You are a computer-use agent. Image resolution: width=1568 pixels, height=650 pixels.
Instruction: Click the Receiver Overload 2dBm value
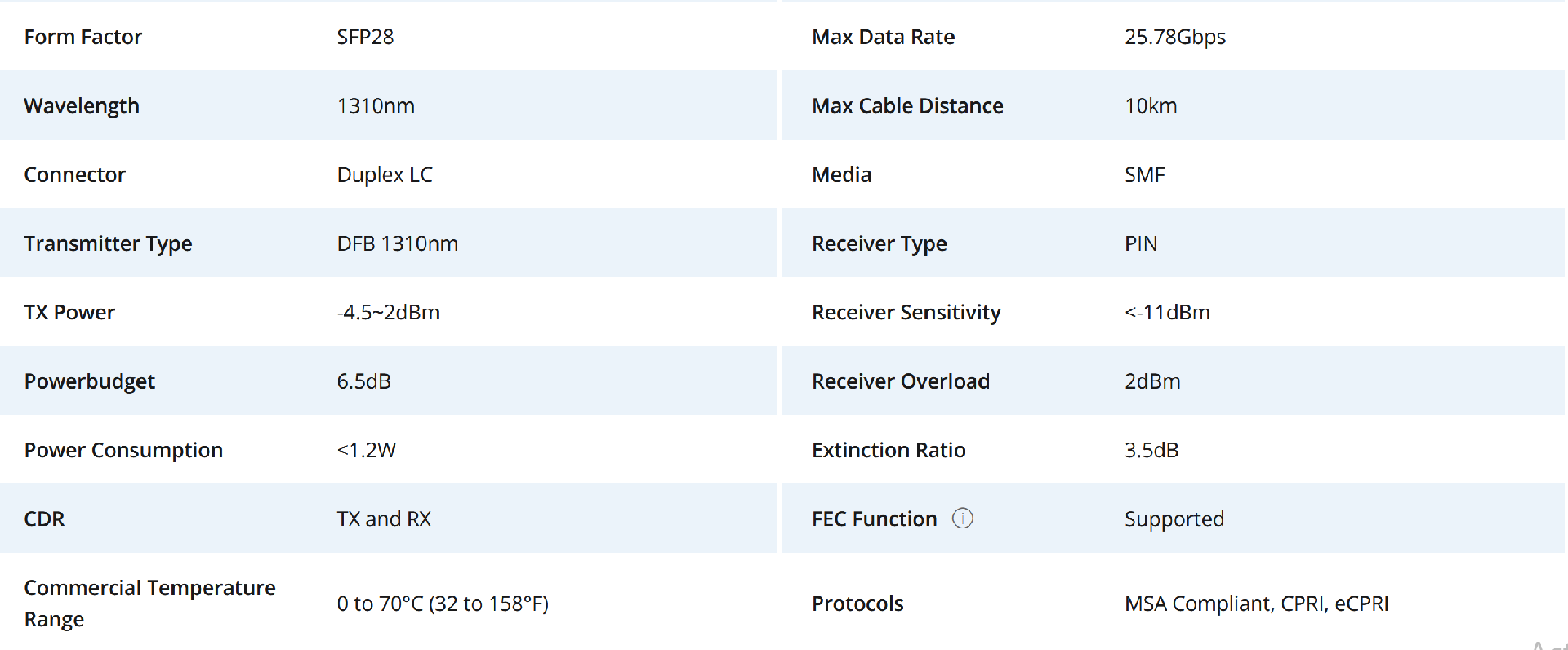(x=1152, y=381)
